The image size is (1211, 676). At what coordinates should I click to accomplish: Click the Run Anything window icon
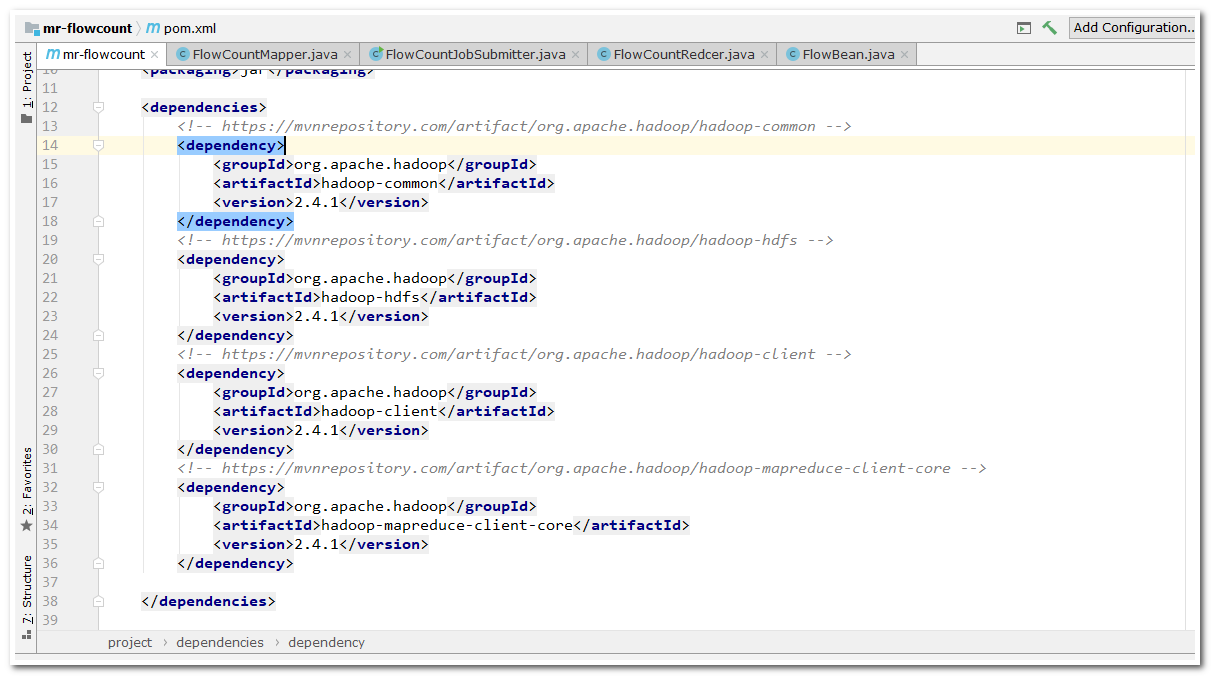click(1023, 28)
